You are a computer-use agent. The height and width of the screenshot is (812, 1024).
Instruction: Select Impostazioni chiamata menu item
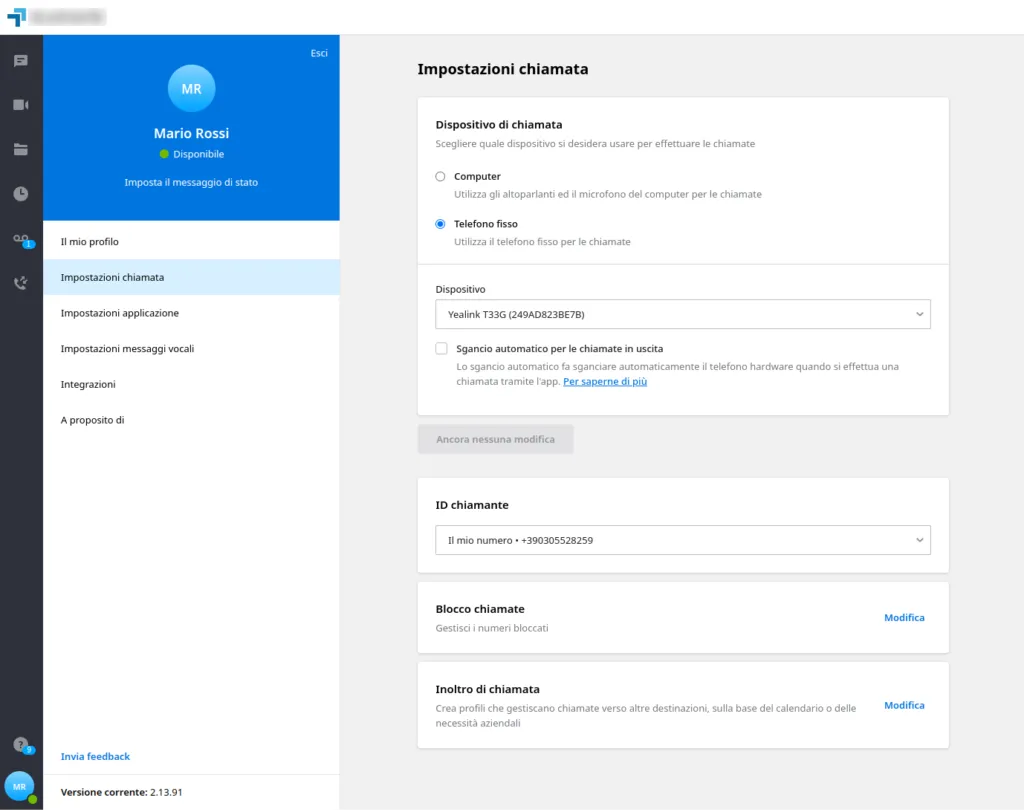pos(191,277)
